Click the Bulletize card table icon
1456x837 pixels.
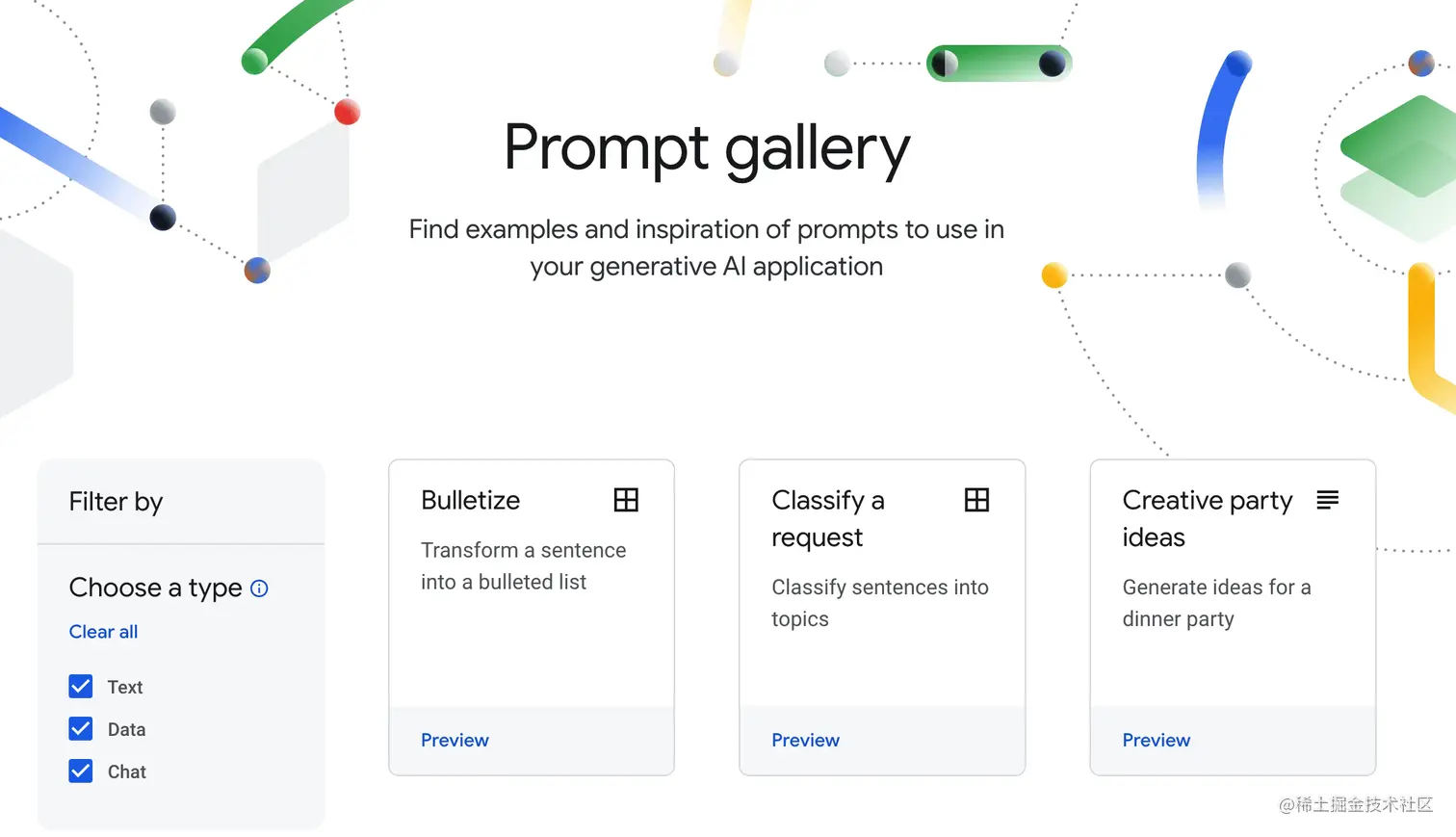coord(626,500)
